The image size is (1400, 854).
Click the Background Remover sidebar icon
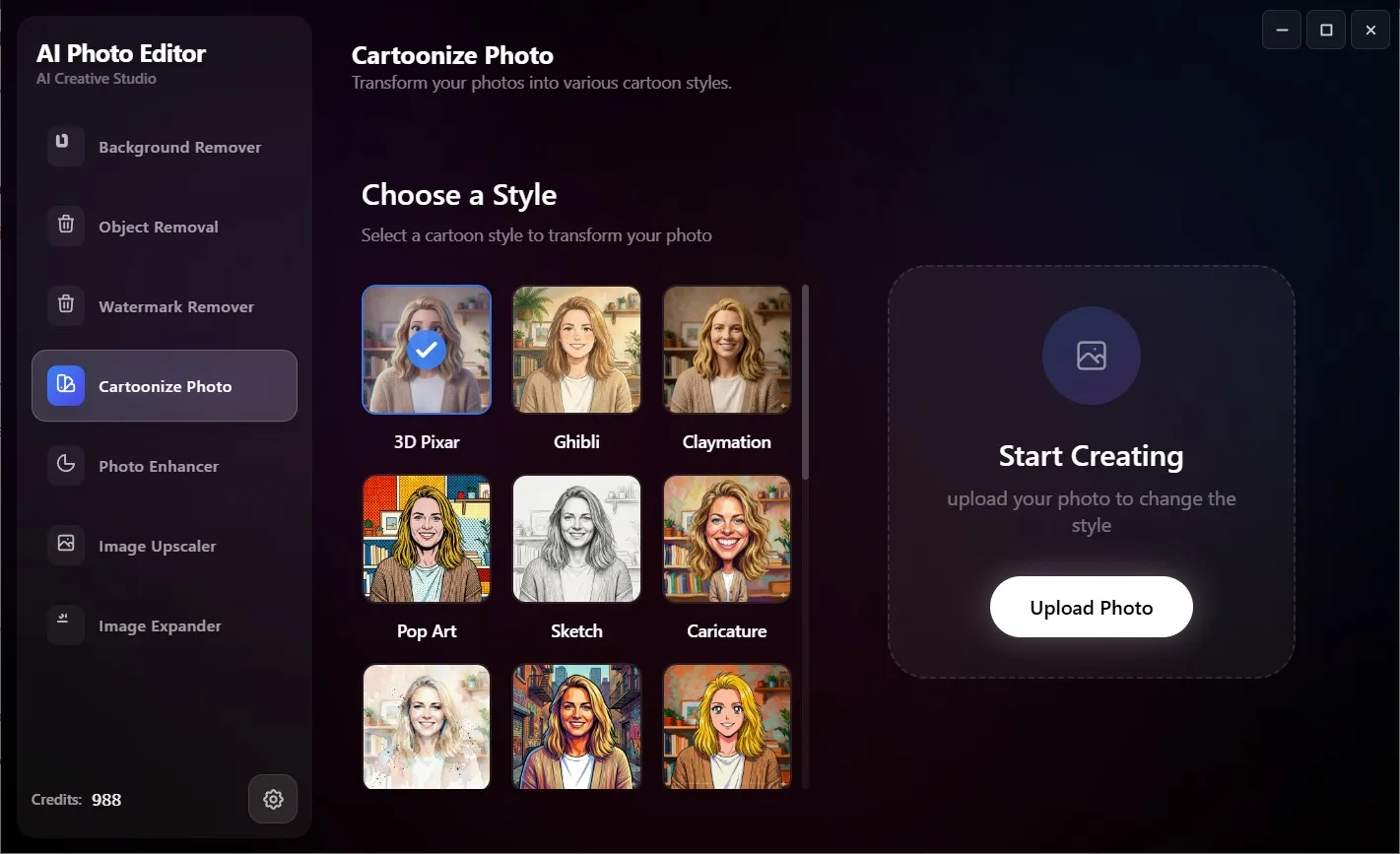click(66, 147)
